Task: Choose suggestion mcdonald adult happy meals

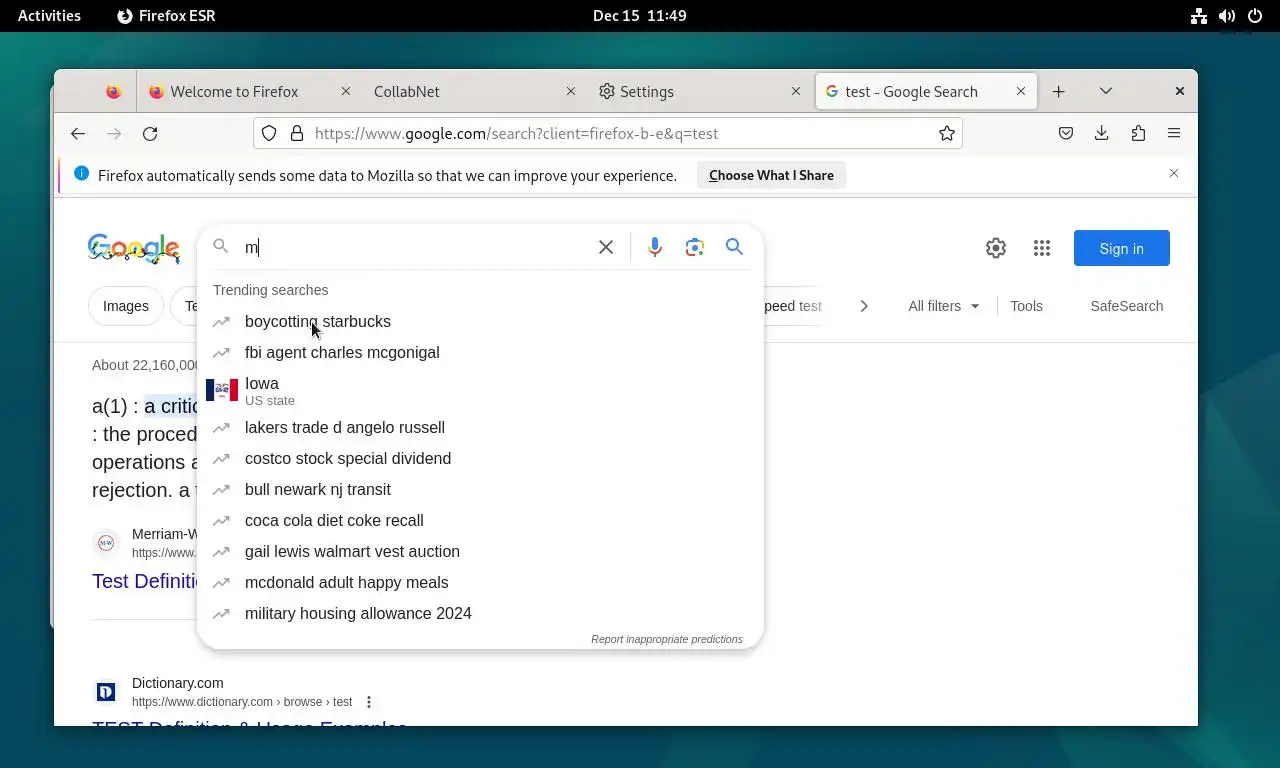Action: (480, 582)
